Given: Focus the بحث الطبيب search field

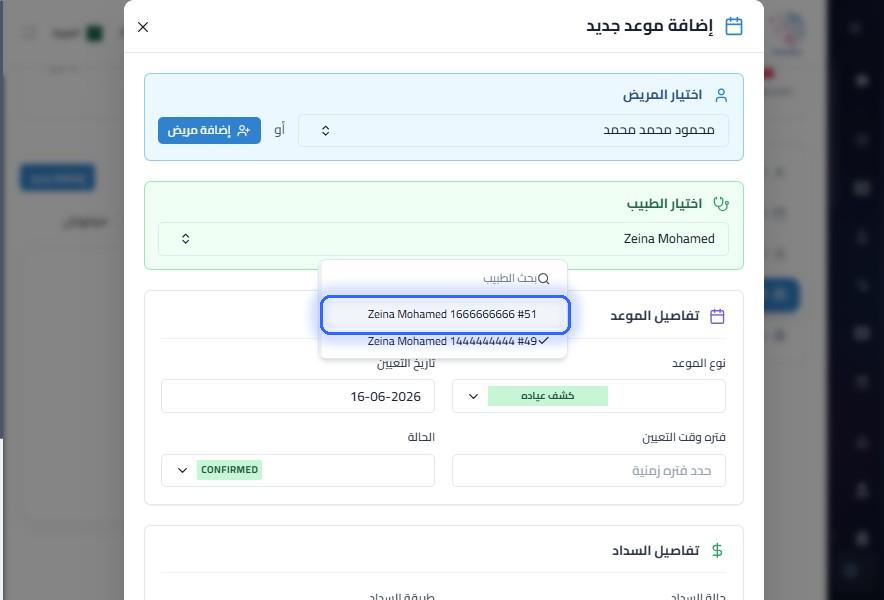Looking at the screenshot, I should (x=444, y=278).
